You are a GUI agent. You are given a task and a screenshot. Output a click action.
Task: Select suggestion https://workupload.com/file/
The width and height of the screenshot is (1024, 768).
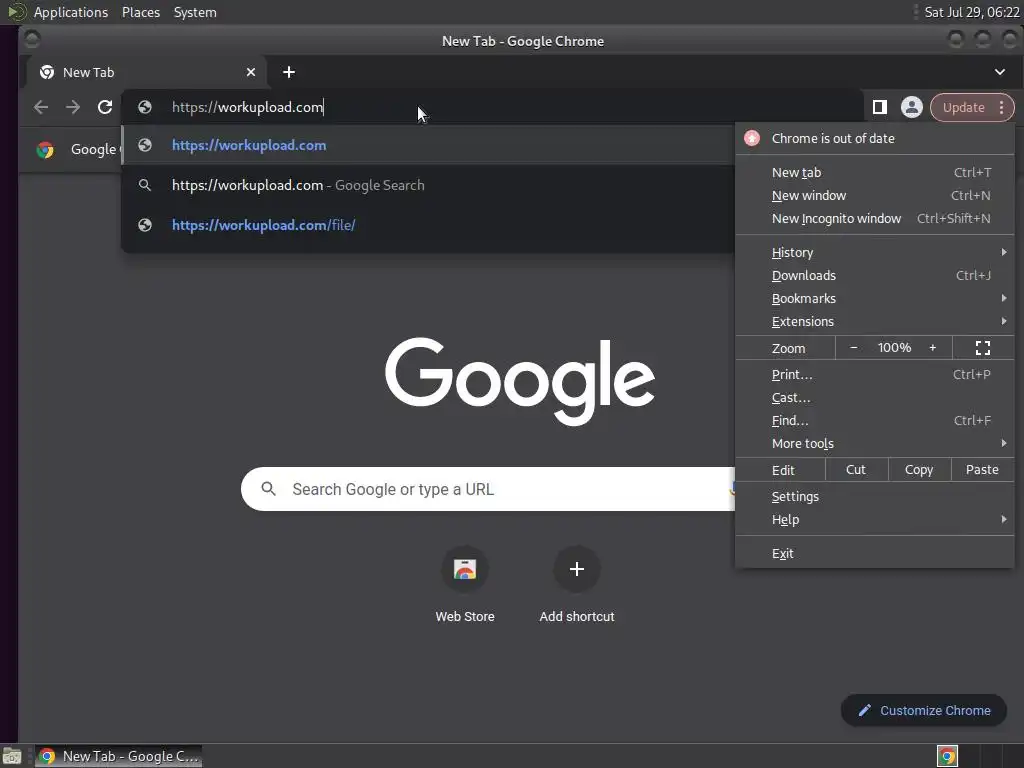tap(428, 225)
